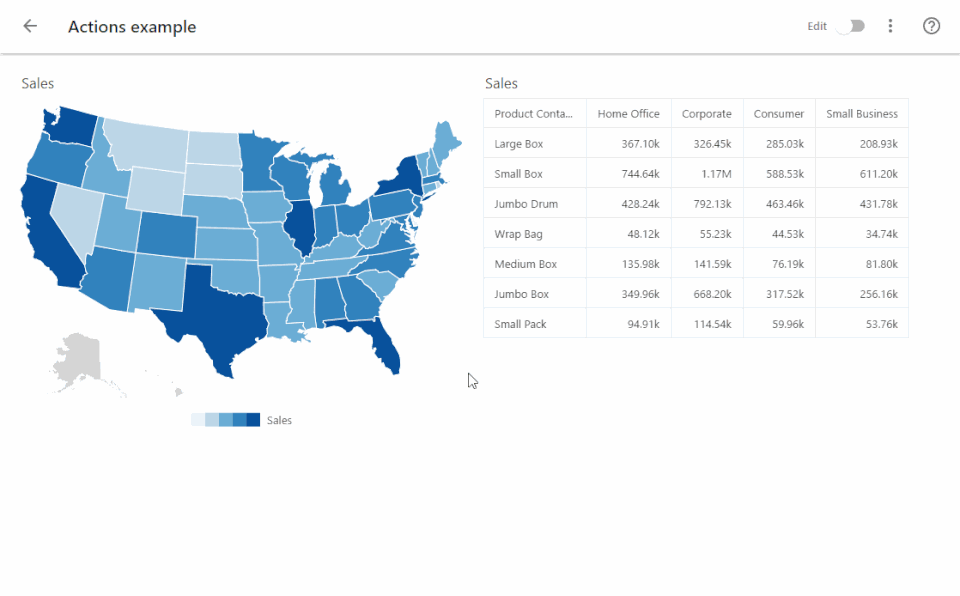Screen dimensions: 960x596
Task: Select the Large Box row label
Action: (x=518, y=144)
